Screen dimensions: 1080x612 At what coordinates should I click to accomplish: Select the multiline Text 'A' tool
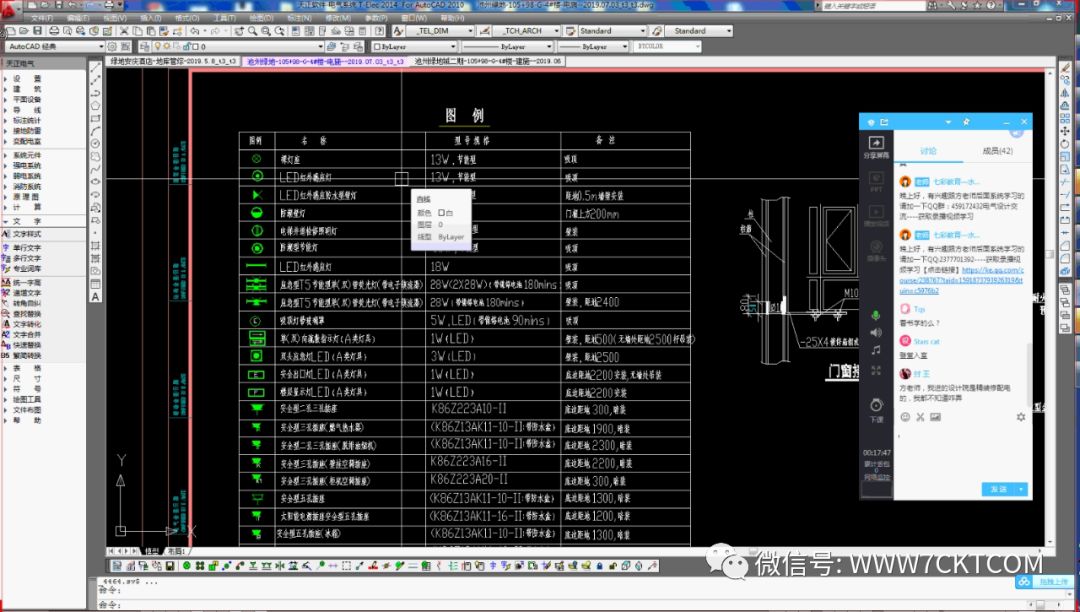[96, 296]
